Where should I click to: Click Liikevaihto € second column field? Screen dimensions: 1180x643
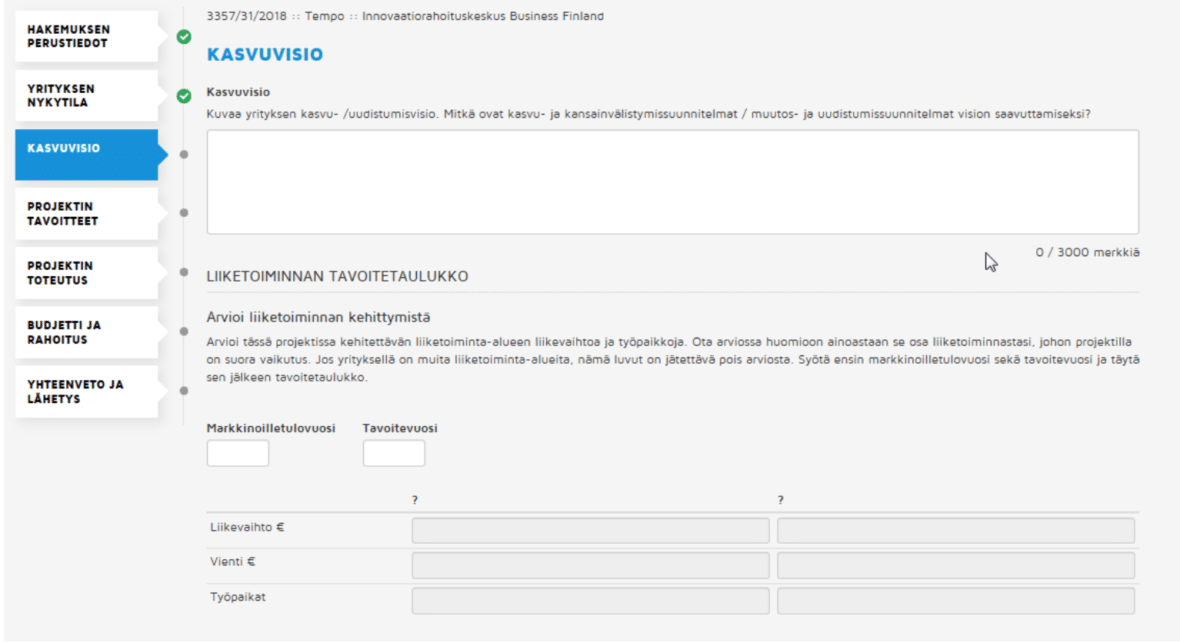[x=956, y=530]
